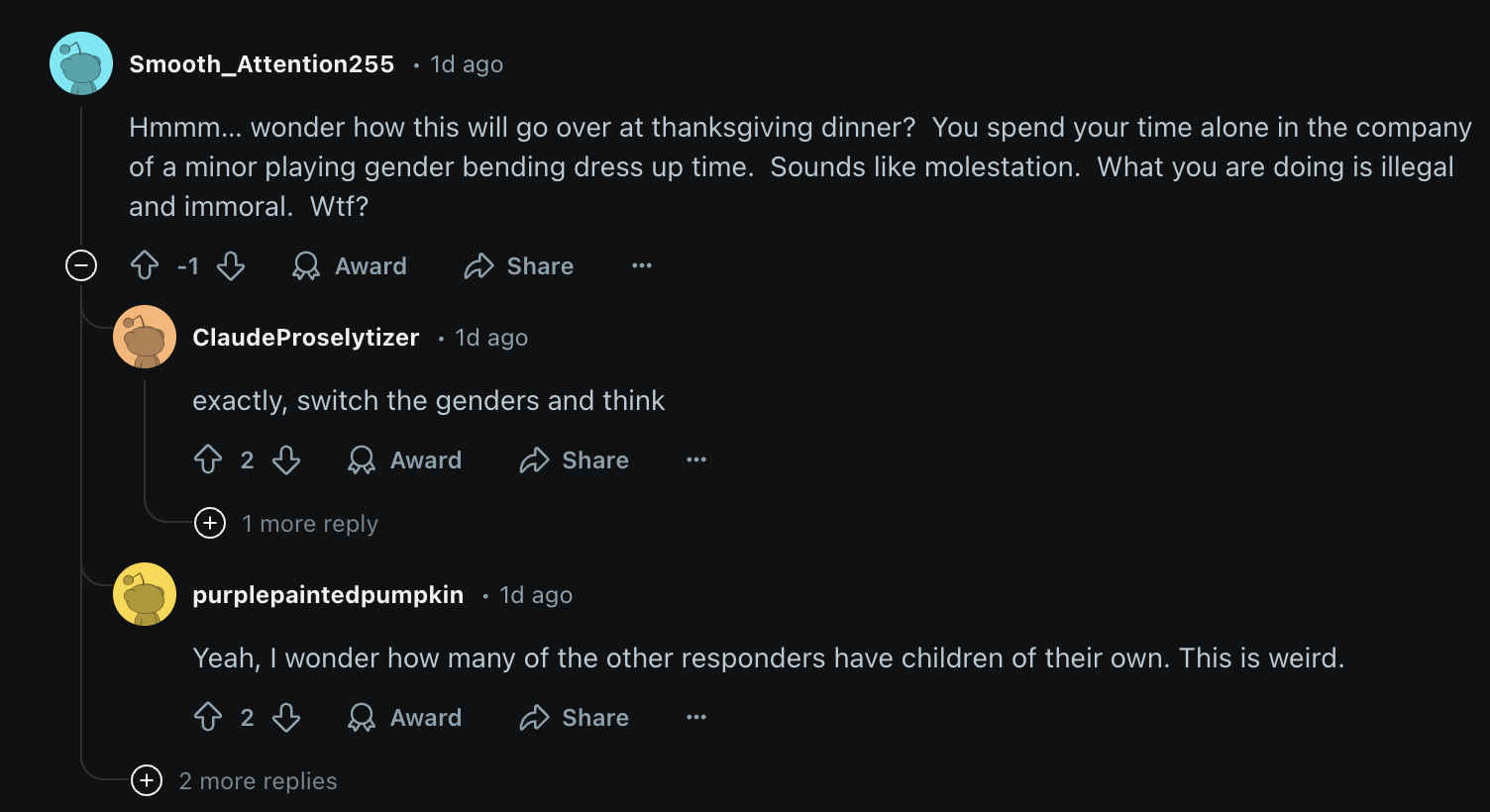Award ClaudeProselytizer's reply

click(405, 459)
